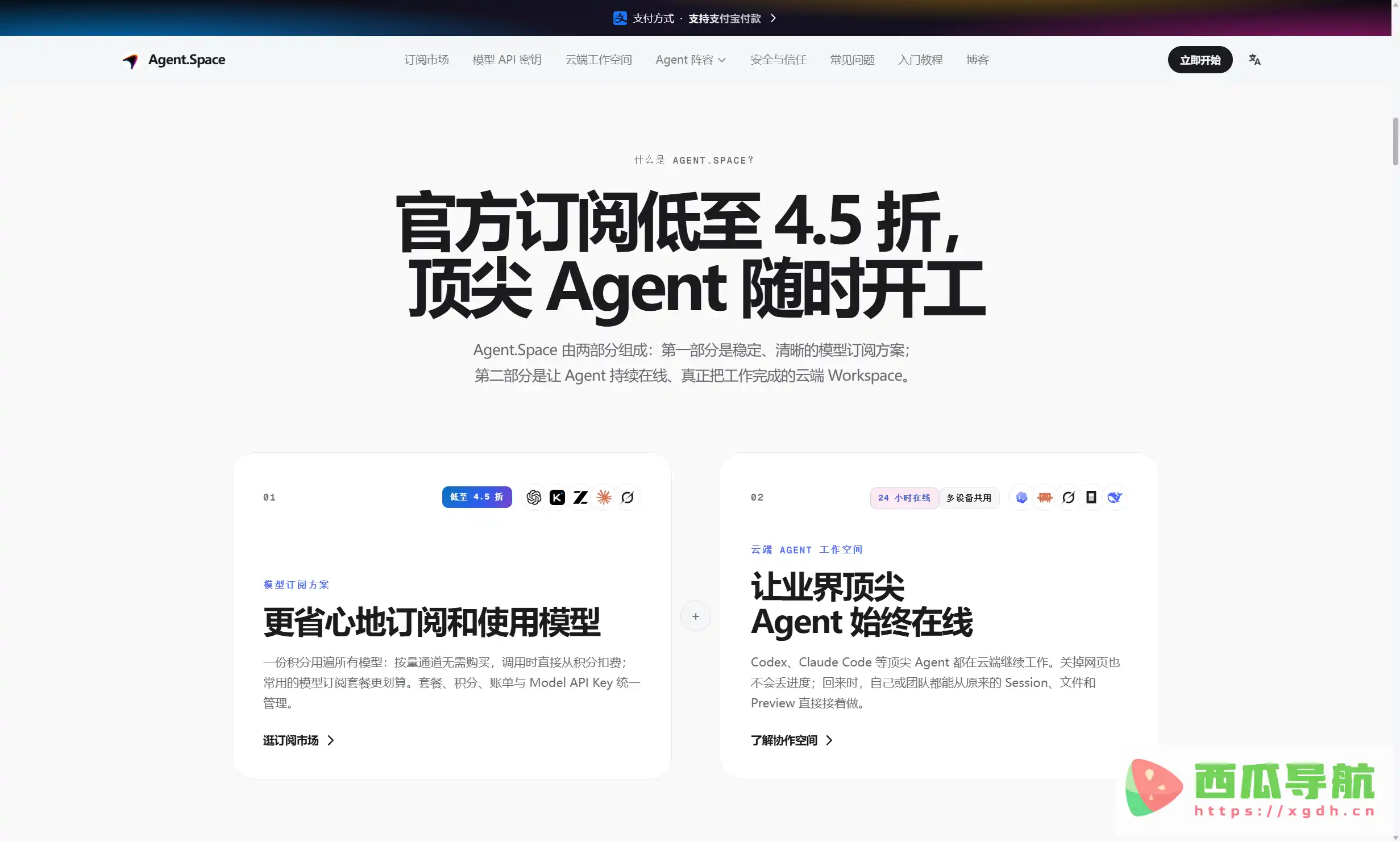Go to 云端工作空间 in the navigation

(599, 60)
